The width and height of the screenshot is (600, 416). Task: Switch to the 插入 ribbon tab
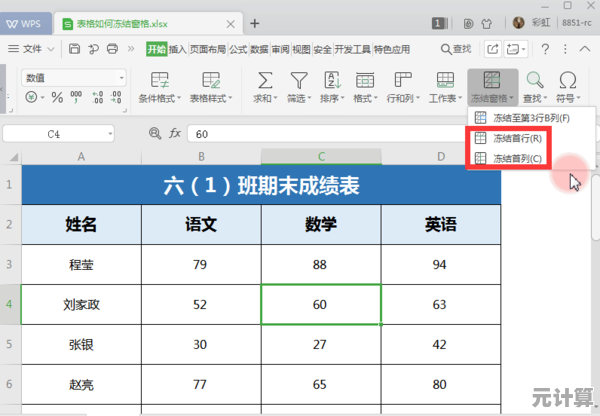[177, 48]
